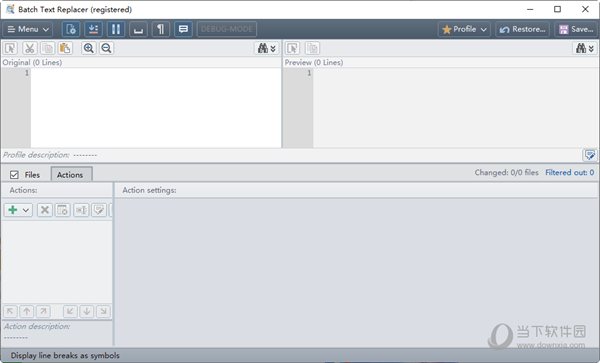600x363 pixels.
Task: Toggle the pilcrow line-break symbols button
Action: click(x=161, y=29)
